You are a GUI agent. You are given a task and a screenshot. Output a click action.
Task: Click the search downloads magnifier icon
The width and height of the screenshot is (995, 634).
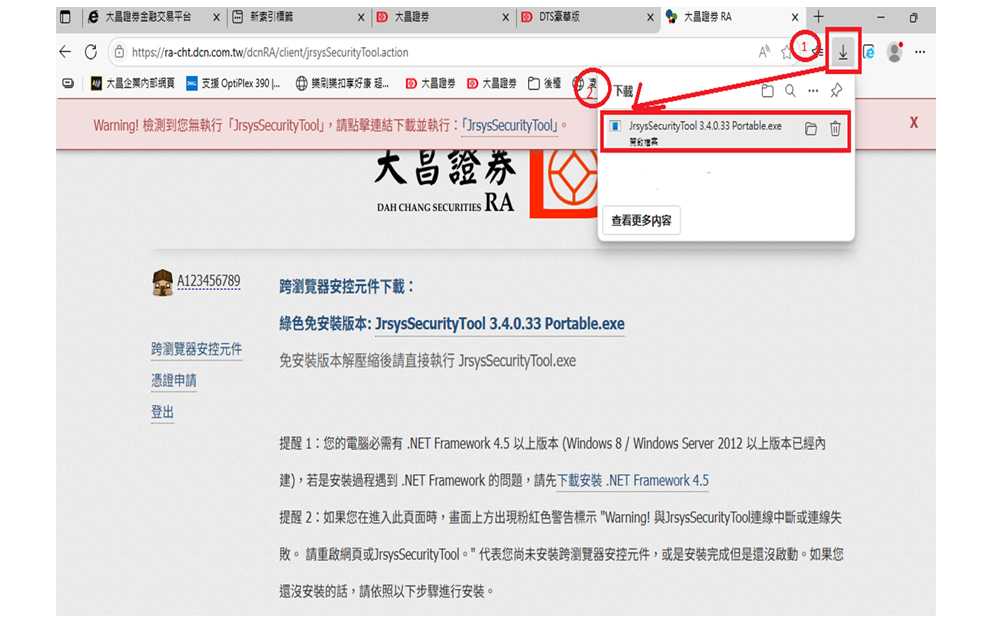pos(790,91)
